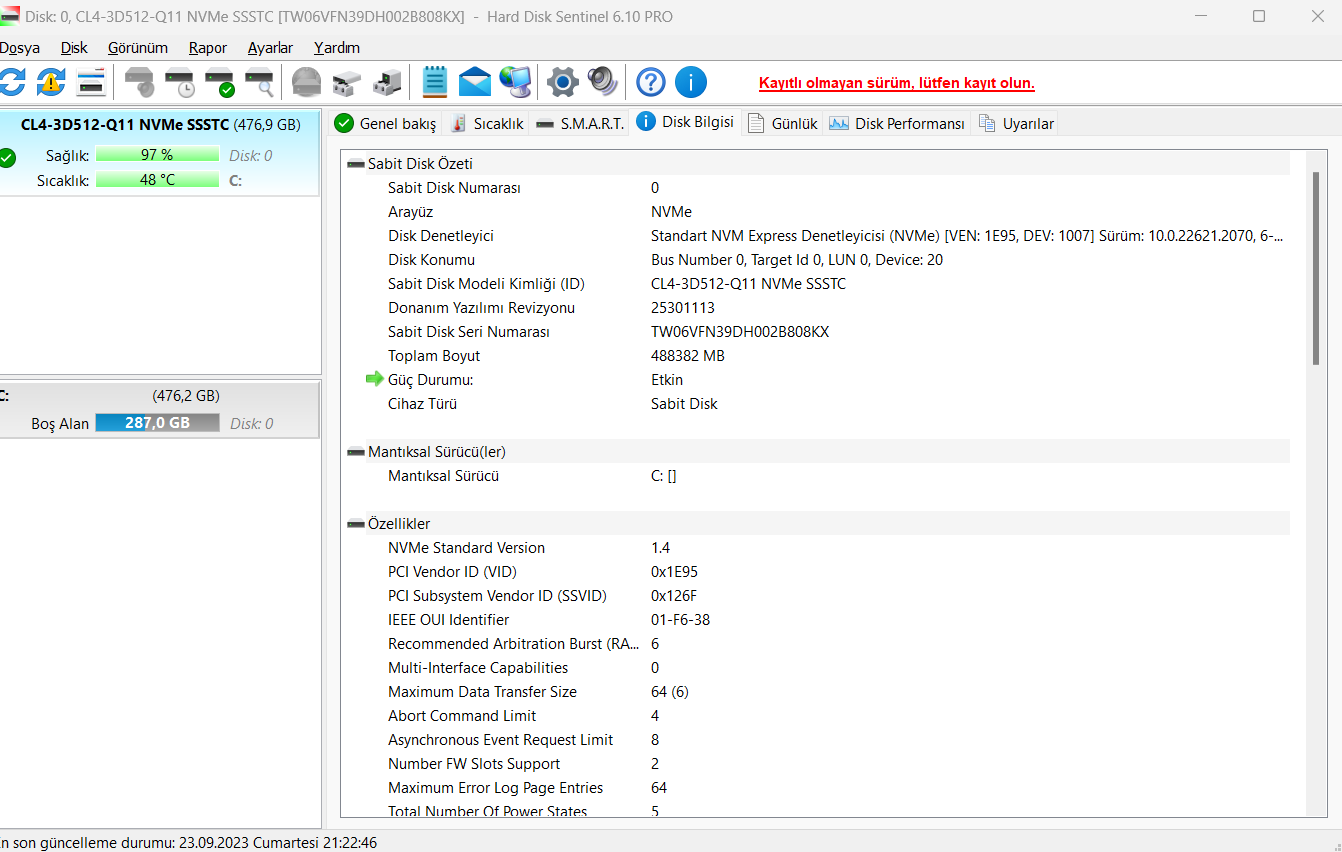Open the Disk Performansı tab

pyautogui.click(x=897, y=123)
